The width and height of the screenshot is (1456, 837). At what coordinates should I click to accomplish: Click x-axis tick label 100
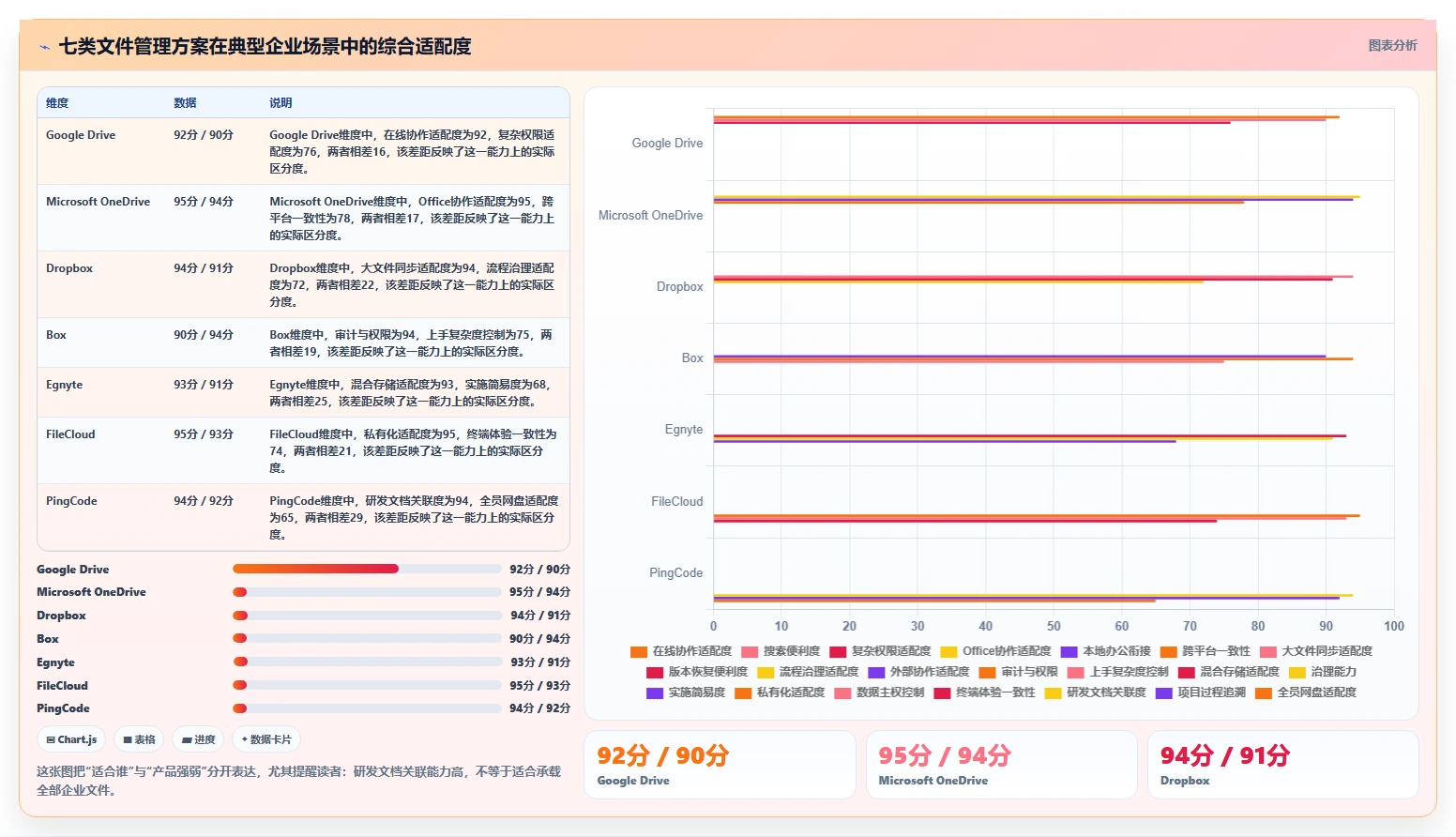click(x=1394, y=626)
